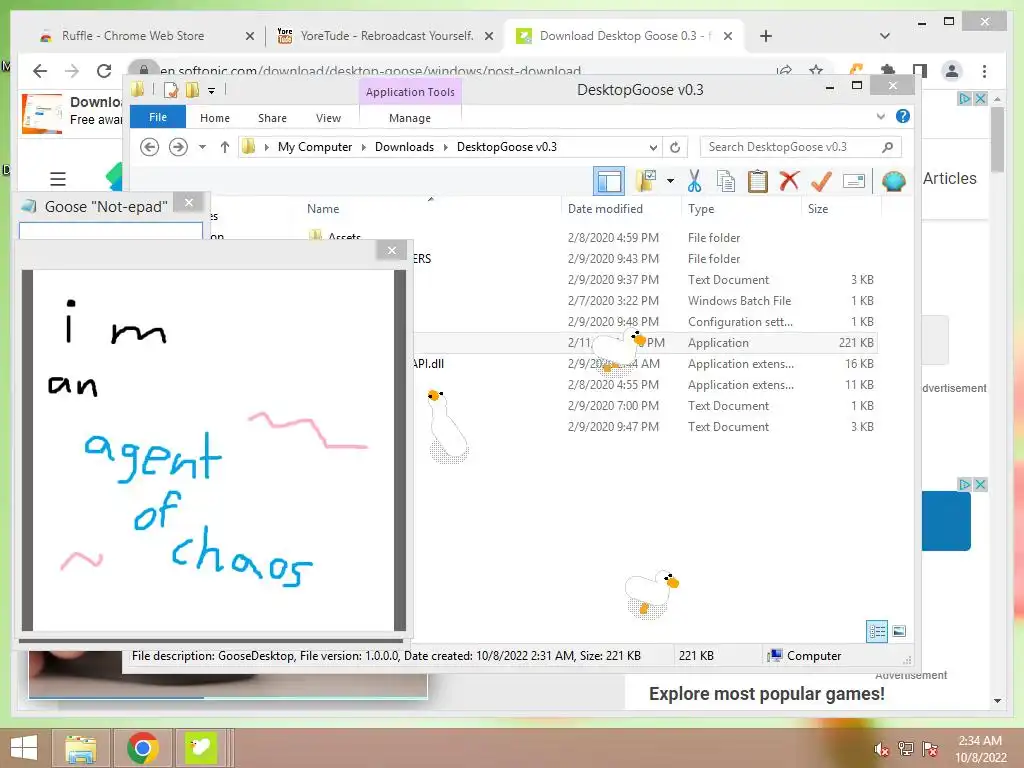
Task: Click the new folder icon in quick access toolbar
Action: (x=192, y=90)
